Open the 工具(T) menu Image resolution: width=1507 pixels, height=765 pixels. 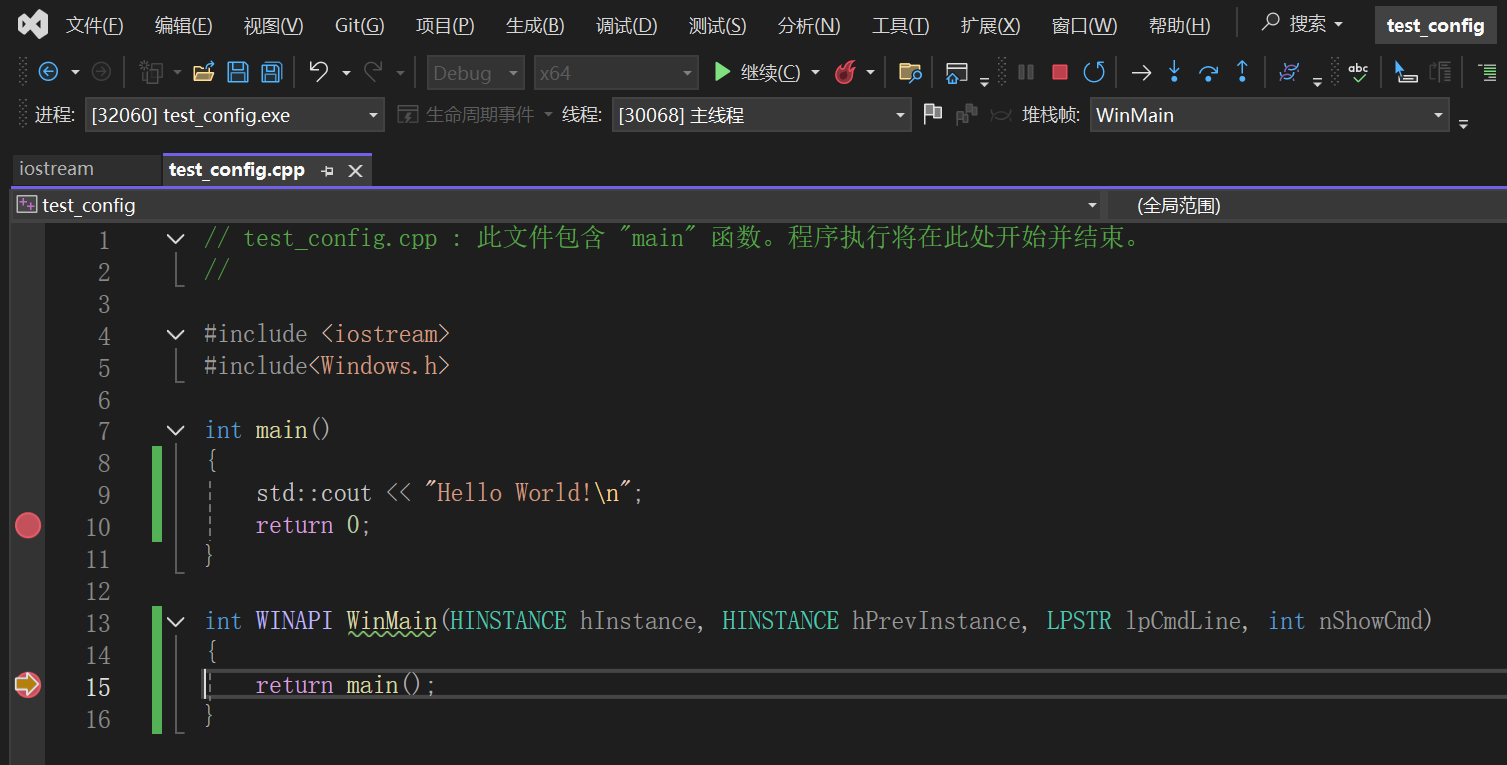(x=900, y=25)
